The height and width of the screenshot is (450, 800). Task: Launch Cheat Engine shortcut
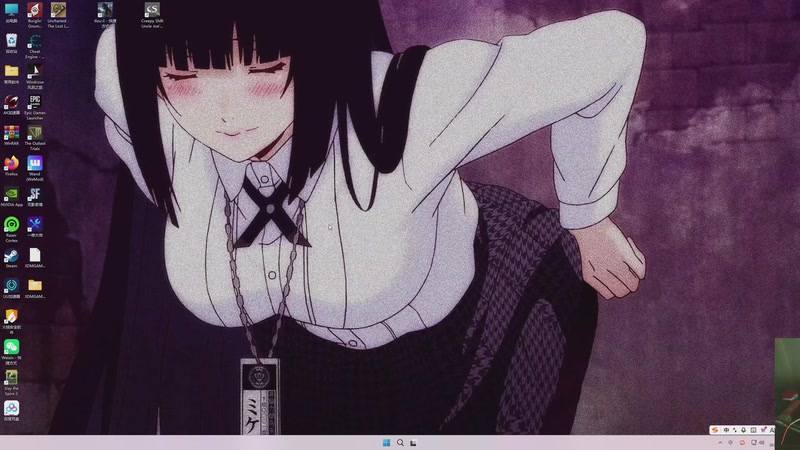coord(35,46)
